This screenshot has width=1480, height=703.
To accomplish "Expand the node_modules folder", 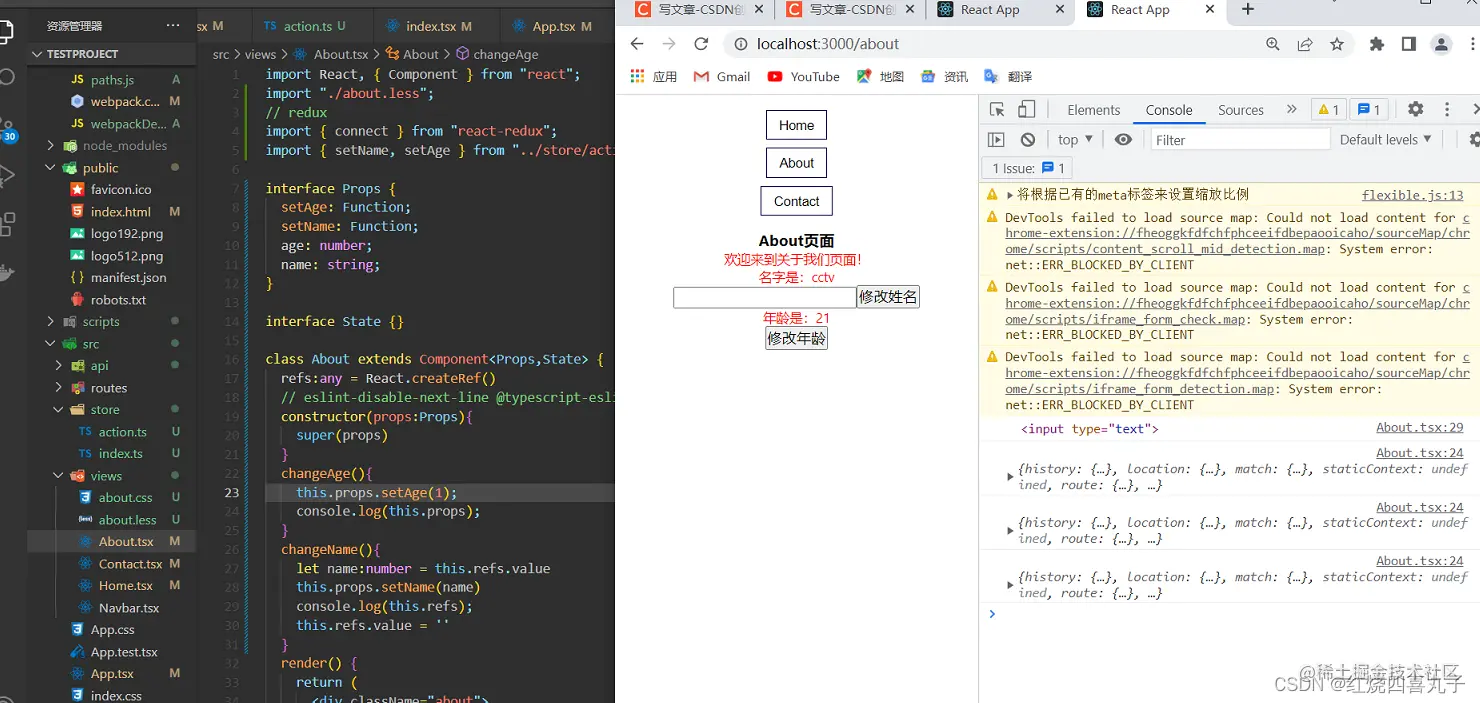I will [x=50, y=146].
